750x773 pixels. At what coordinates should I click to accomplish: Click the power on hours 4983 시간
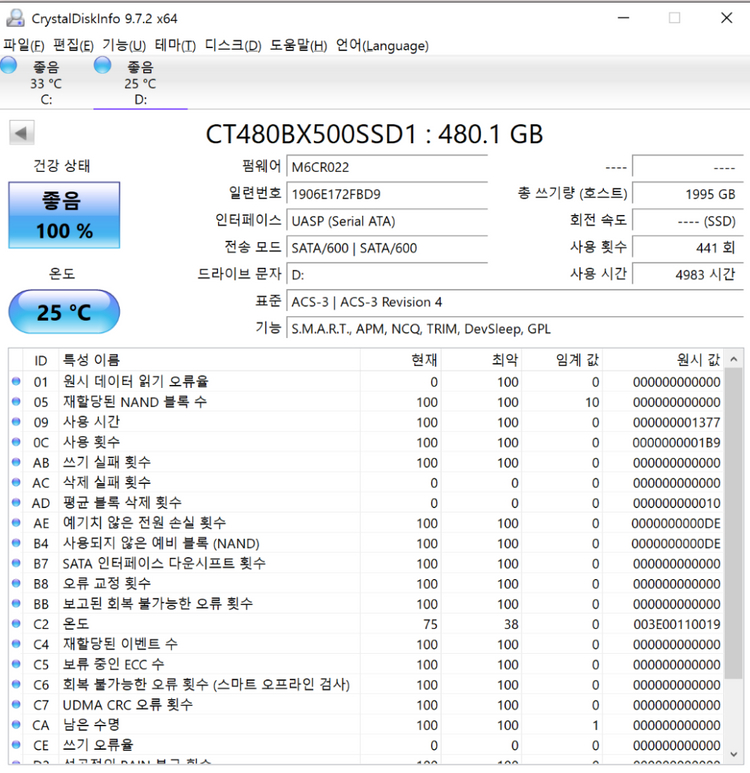click(x=688, y=274)
